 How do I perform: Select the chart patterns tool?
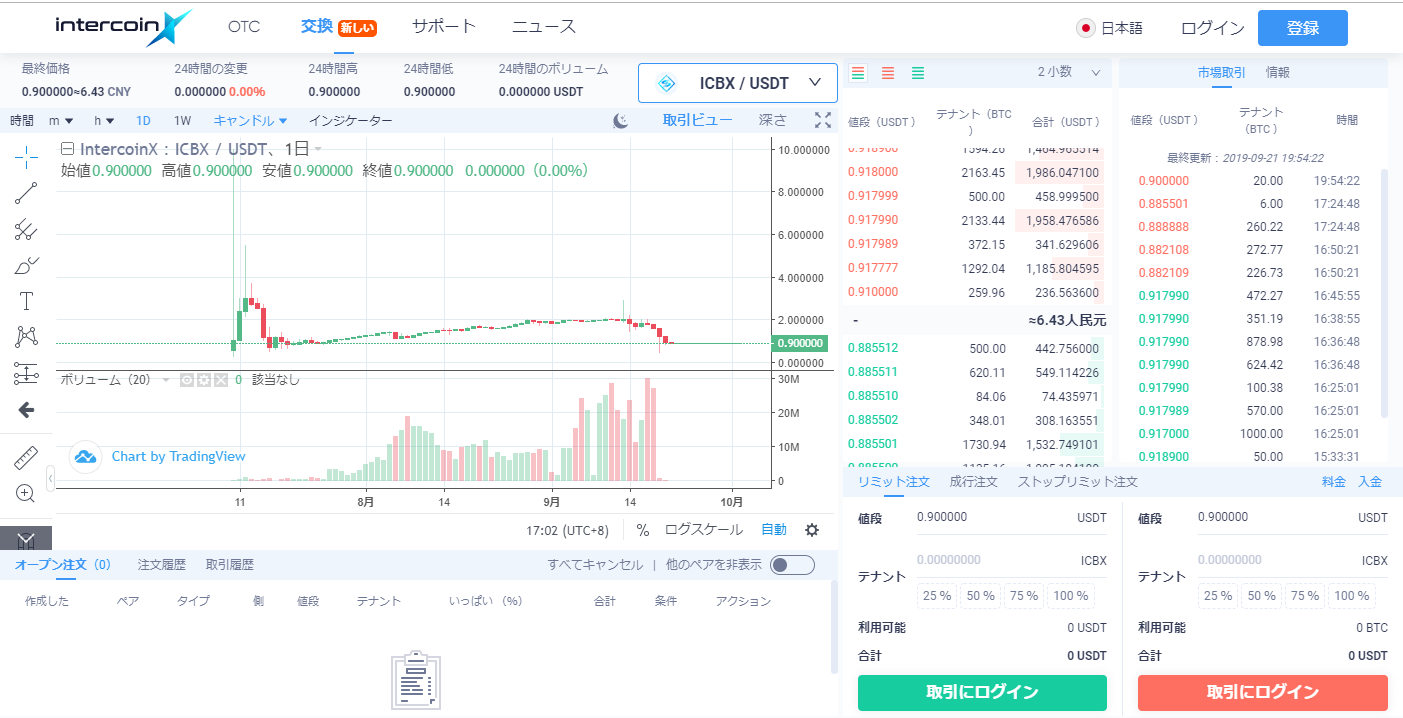click(x=27, y=337)
